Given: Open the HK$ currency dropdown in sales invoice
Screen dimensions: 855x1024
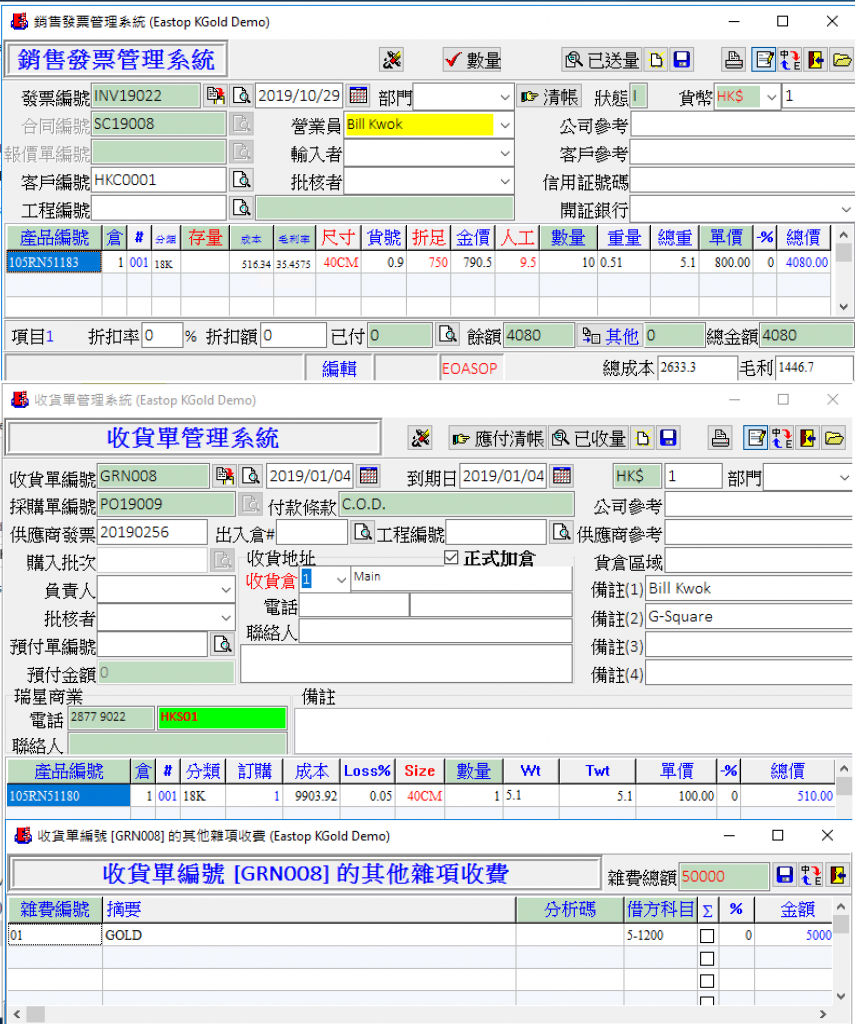Looking at the screenshot, I should [x=770, y=97].
